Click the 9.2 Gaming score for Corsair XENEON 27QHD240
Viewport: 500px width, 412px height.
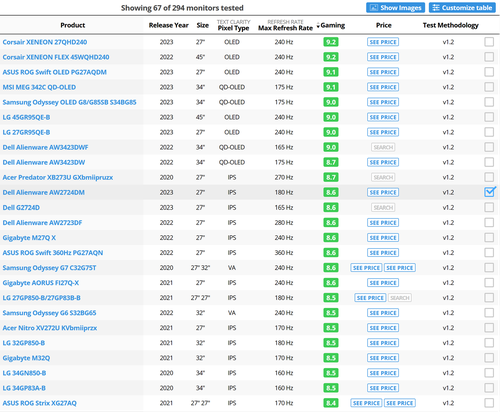(x=331, y=42)
